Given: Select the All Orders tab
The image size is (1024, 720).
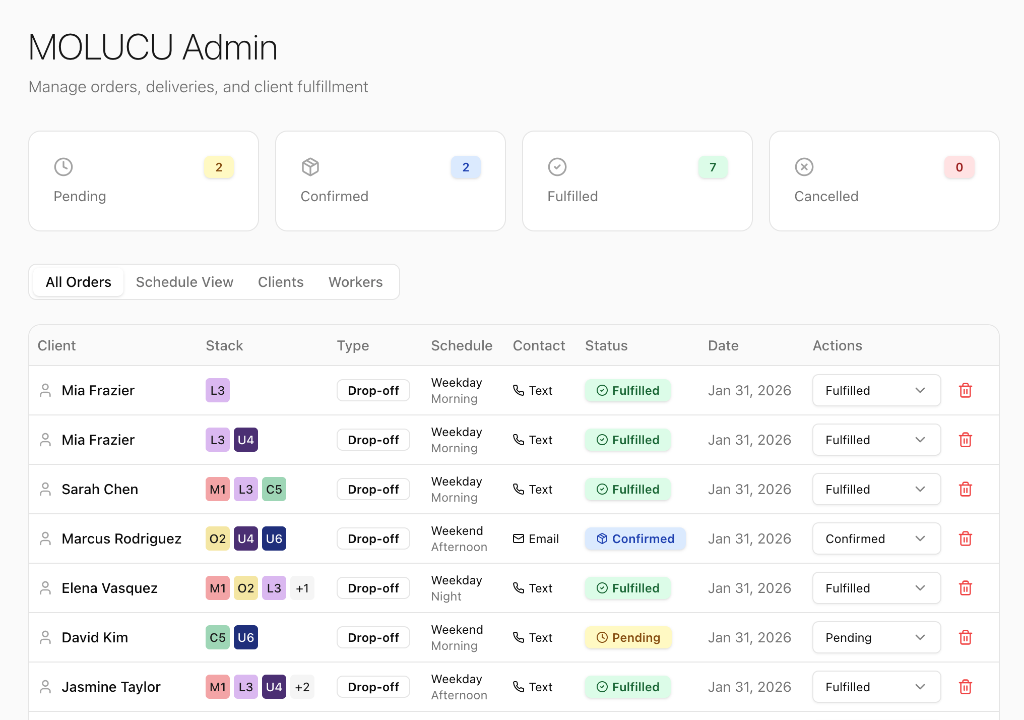Looking at the screenshot, I should coord(78,282).
